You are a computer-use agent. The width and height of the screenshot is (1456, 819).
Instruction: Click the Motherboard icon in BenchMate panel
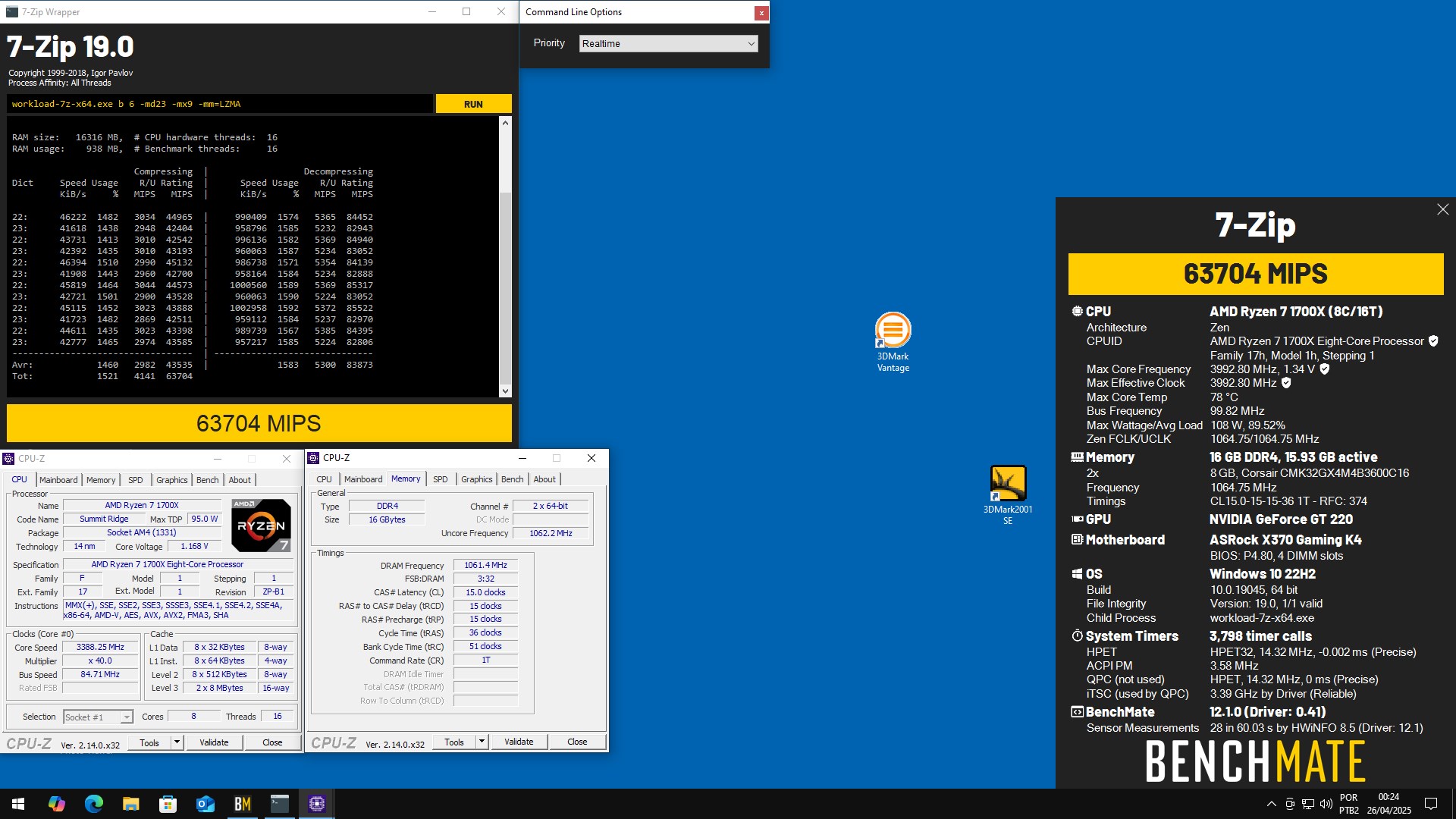[x=1077, y=539]
